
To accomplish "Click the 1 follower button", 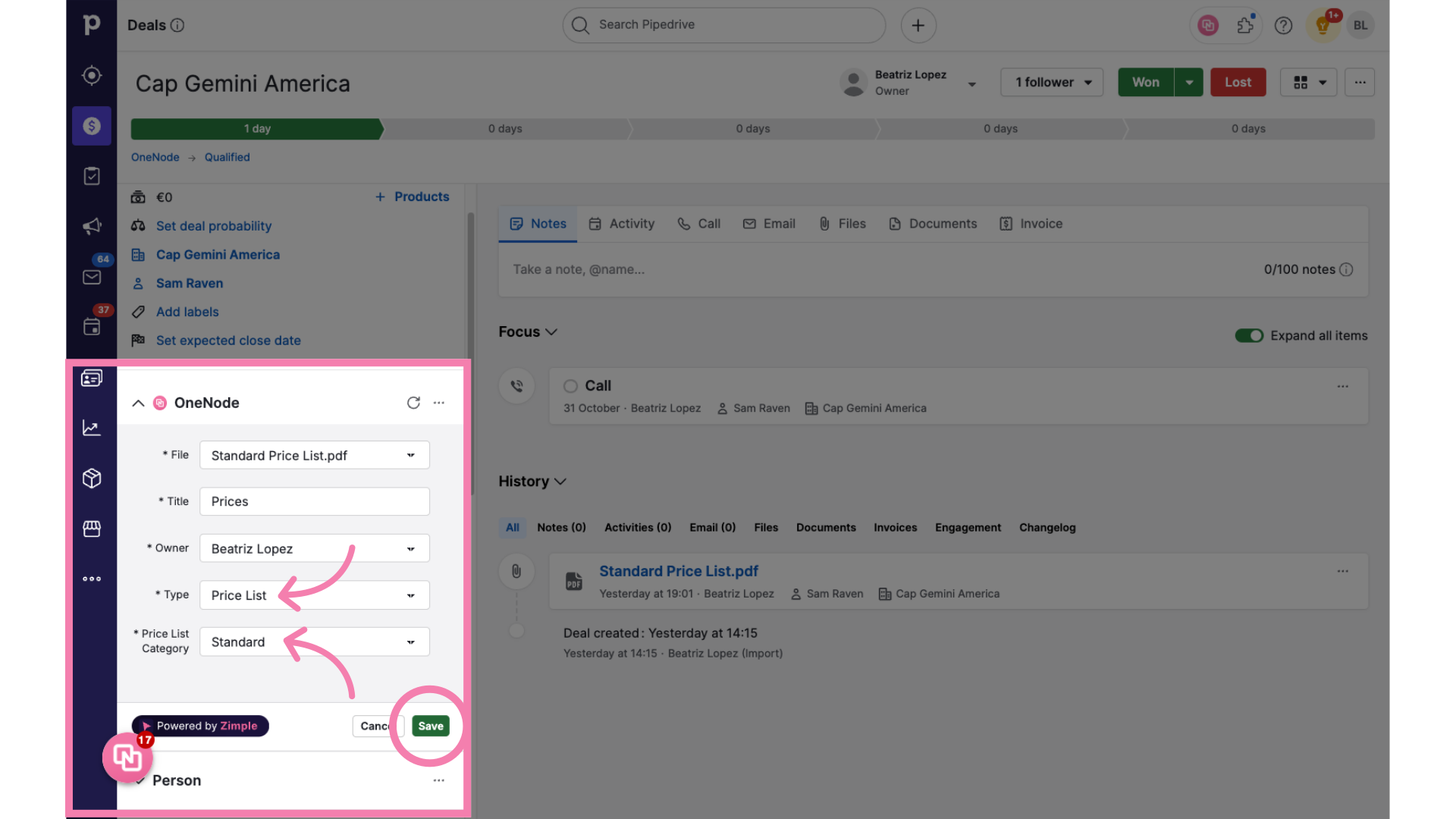I will pyautogui.click(x=1051, y=82).
